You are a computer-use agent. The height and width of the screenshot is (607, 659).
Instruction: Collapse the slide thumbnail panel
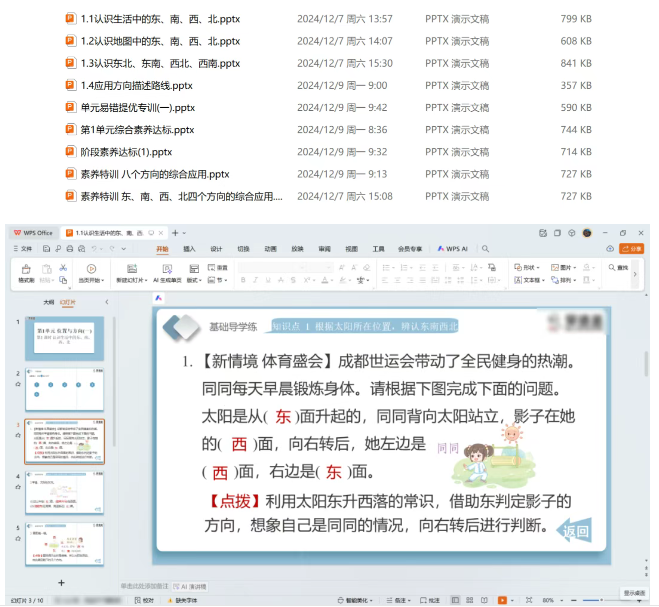(x=107, y=302)
